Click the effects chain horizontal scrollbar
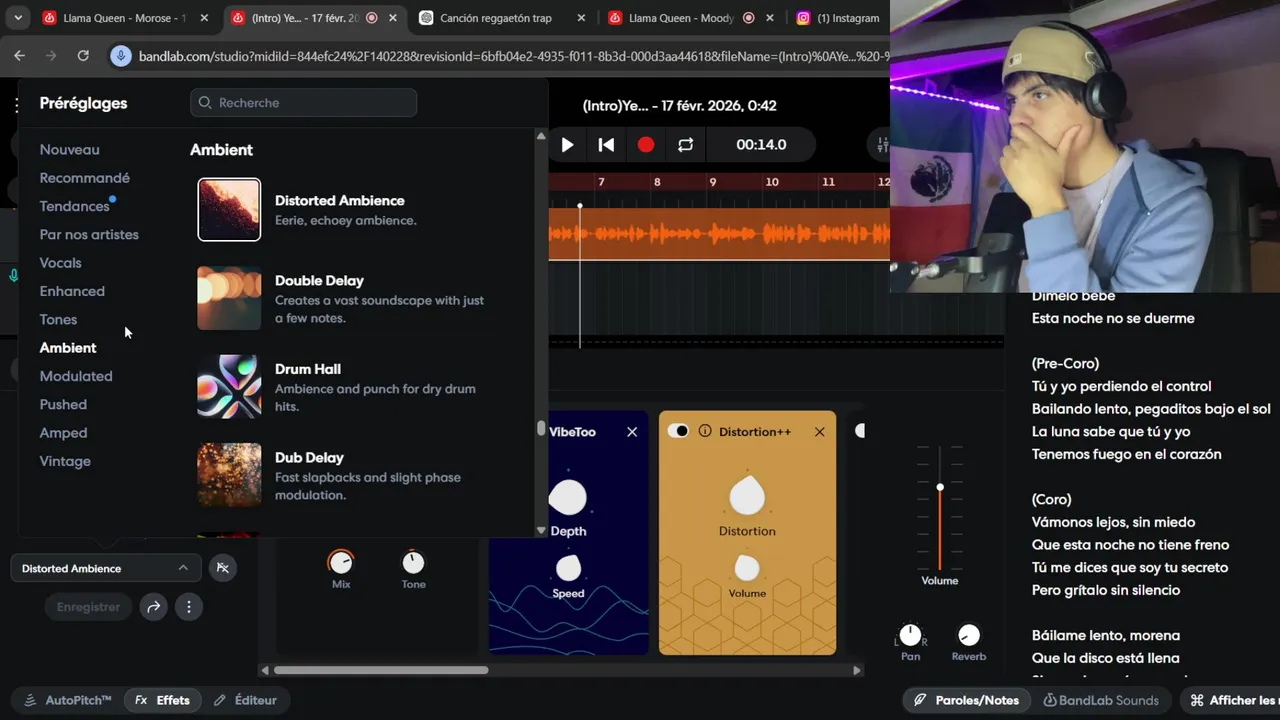Screen dimensions: 1280x720 [381, 670]
